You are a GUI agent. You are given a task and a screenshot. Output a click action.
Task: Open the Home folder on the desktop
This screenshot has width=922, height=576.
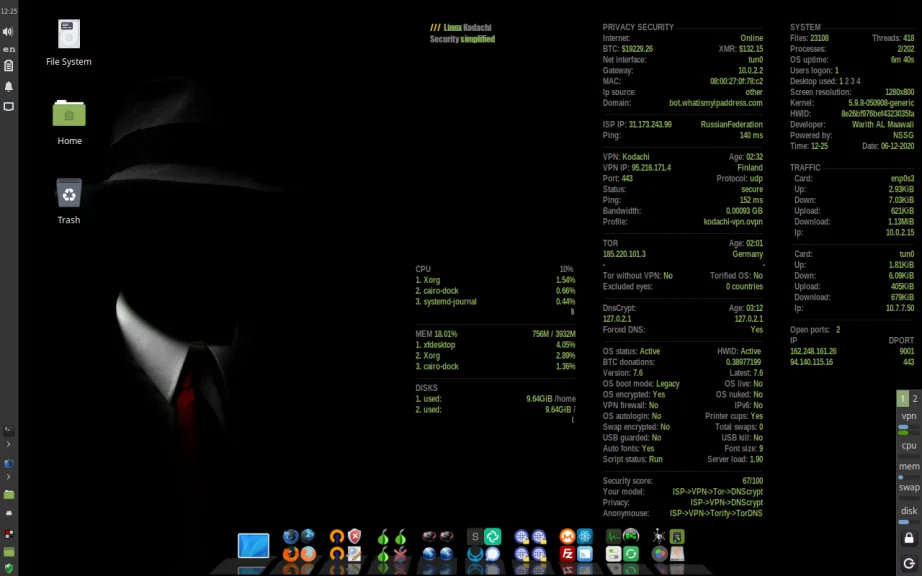point(68,113)
